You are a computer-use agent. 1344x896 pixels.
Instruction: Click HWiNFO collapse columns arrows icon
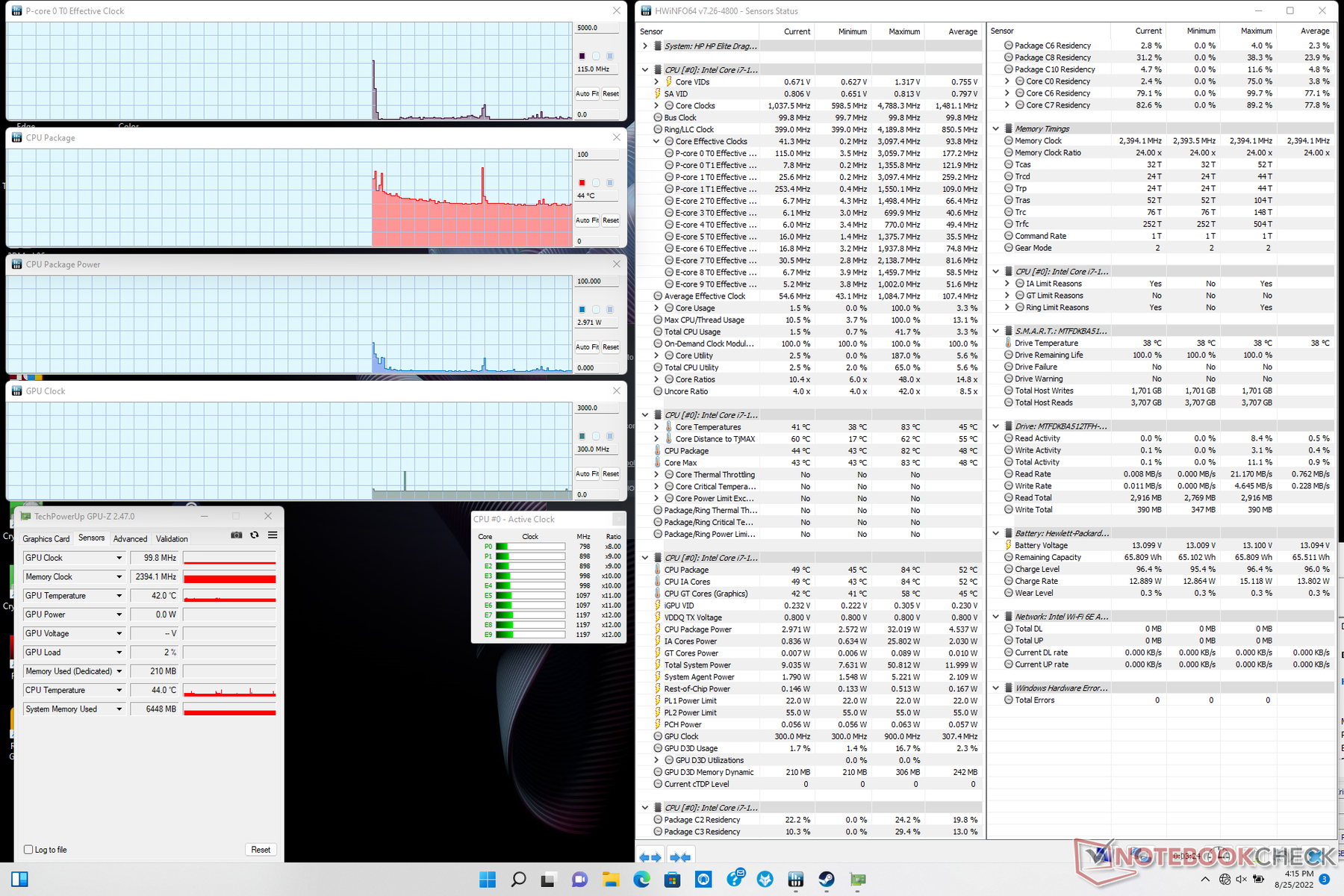click(x=679, y=857)
